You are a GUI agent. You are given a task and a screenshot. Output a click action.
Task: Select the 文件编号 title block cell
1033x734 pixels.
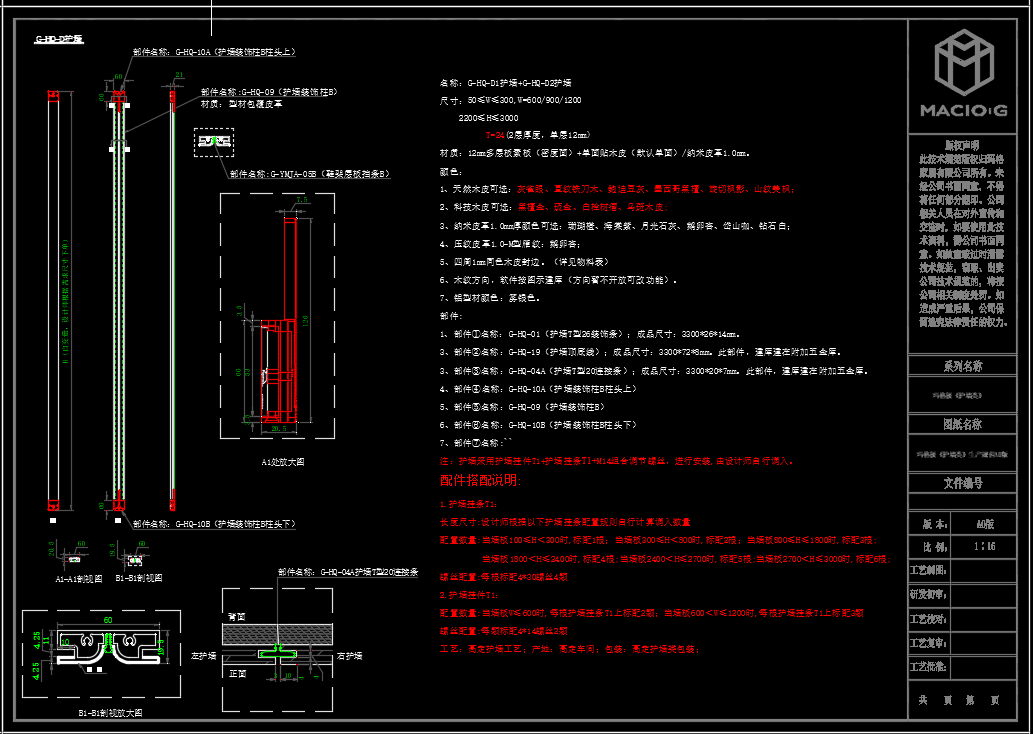(962, 483)
